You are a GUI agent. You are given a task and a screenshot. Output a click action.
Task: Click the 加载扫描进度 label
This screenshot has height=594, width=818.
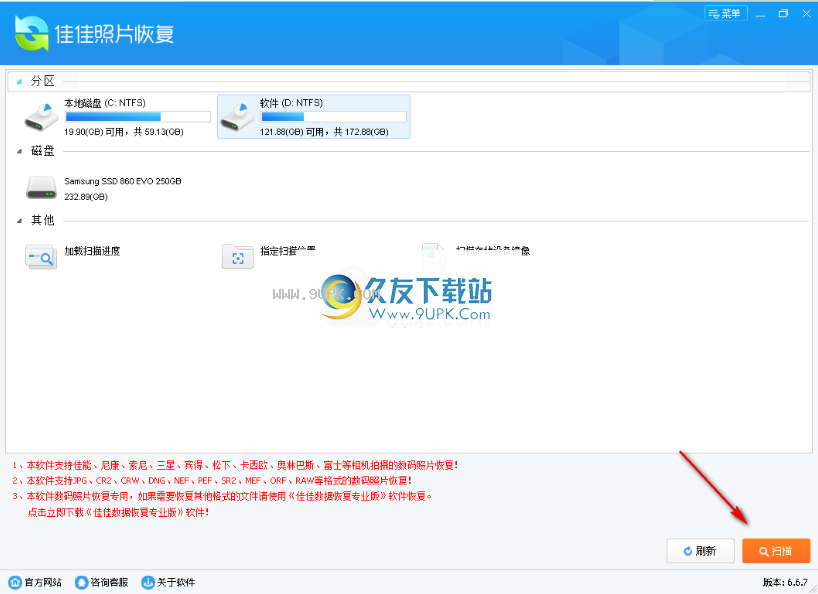92,251
